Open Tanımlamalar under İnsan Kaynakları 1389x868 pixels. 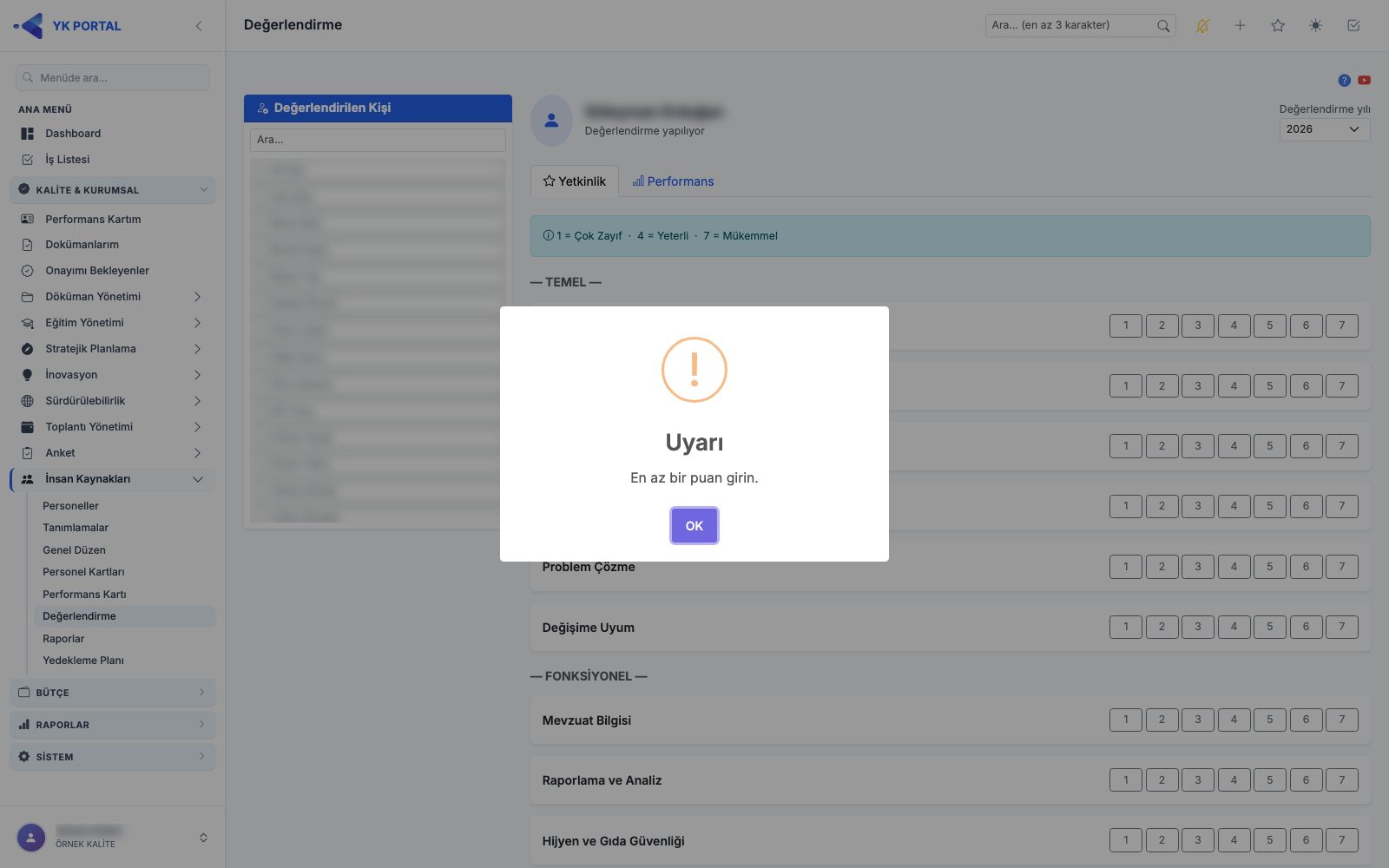pyautogui.click(x=76, y=528)
